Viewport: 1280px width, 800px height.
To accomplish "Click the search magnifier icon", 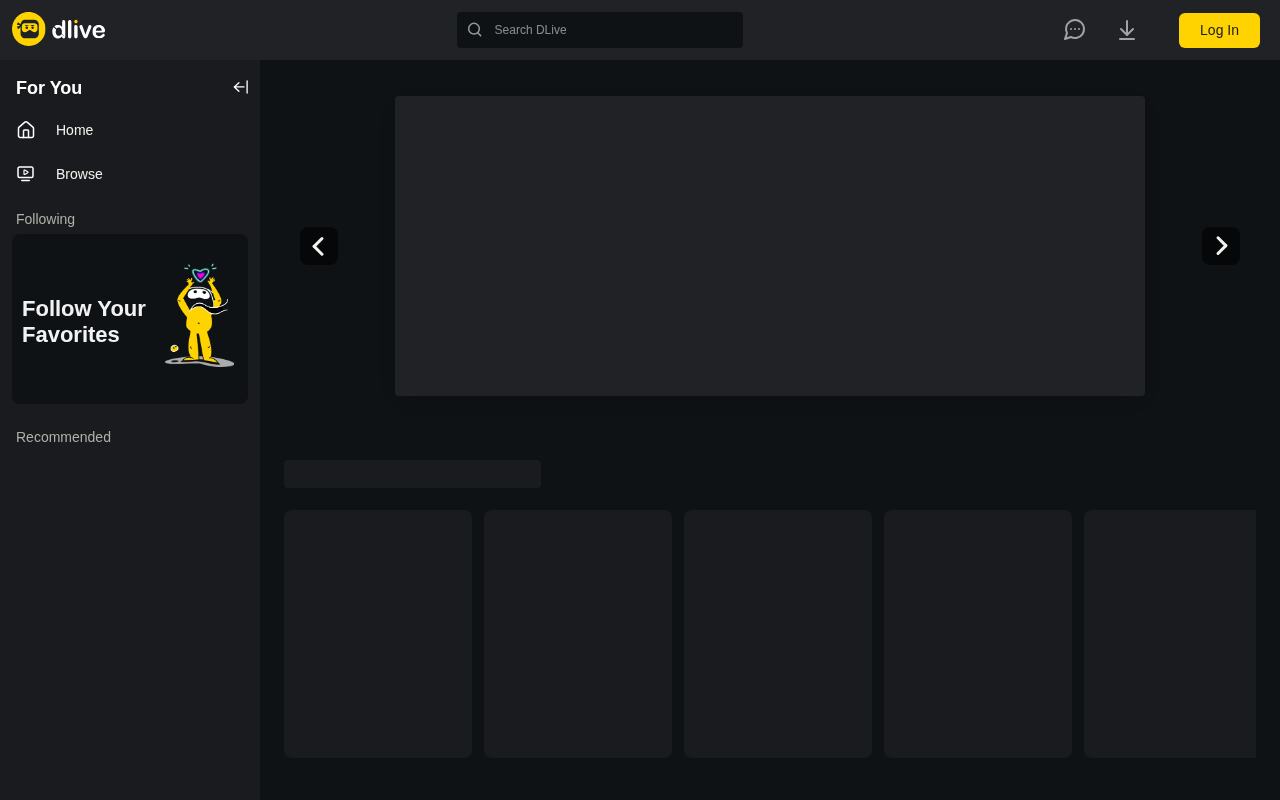I will (475, 30).
